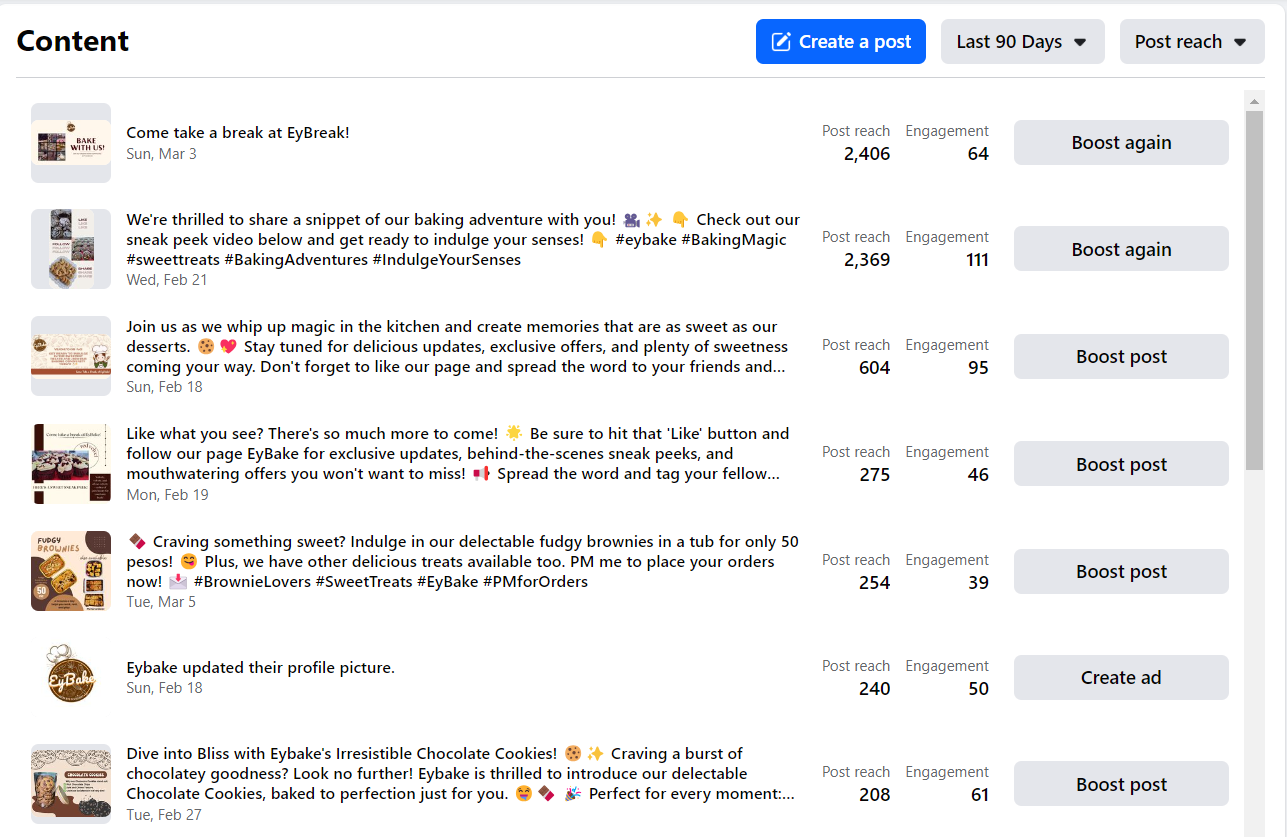Click the content list vertical scrollbar
This screenshot has width=1287, height=837.
[x=1254, y=290]
